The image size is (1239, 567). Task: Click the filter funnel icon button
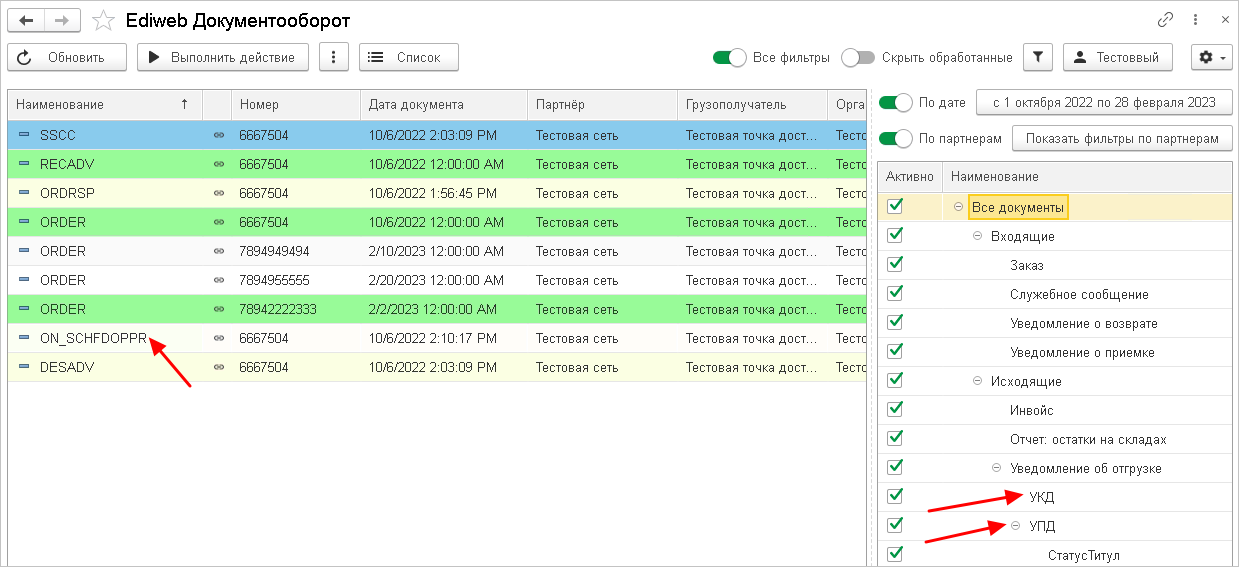pyautogui.click(x=1038, y=58)
